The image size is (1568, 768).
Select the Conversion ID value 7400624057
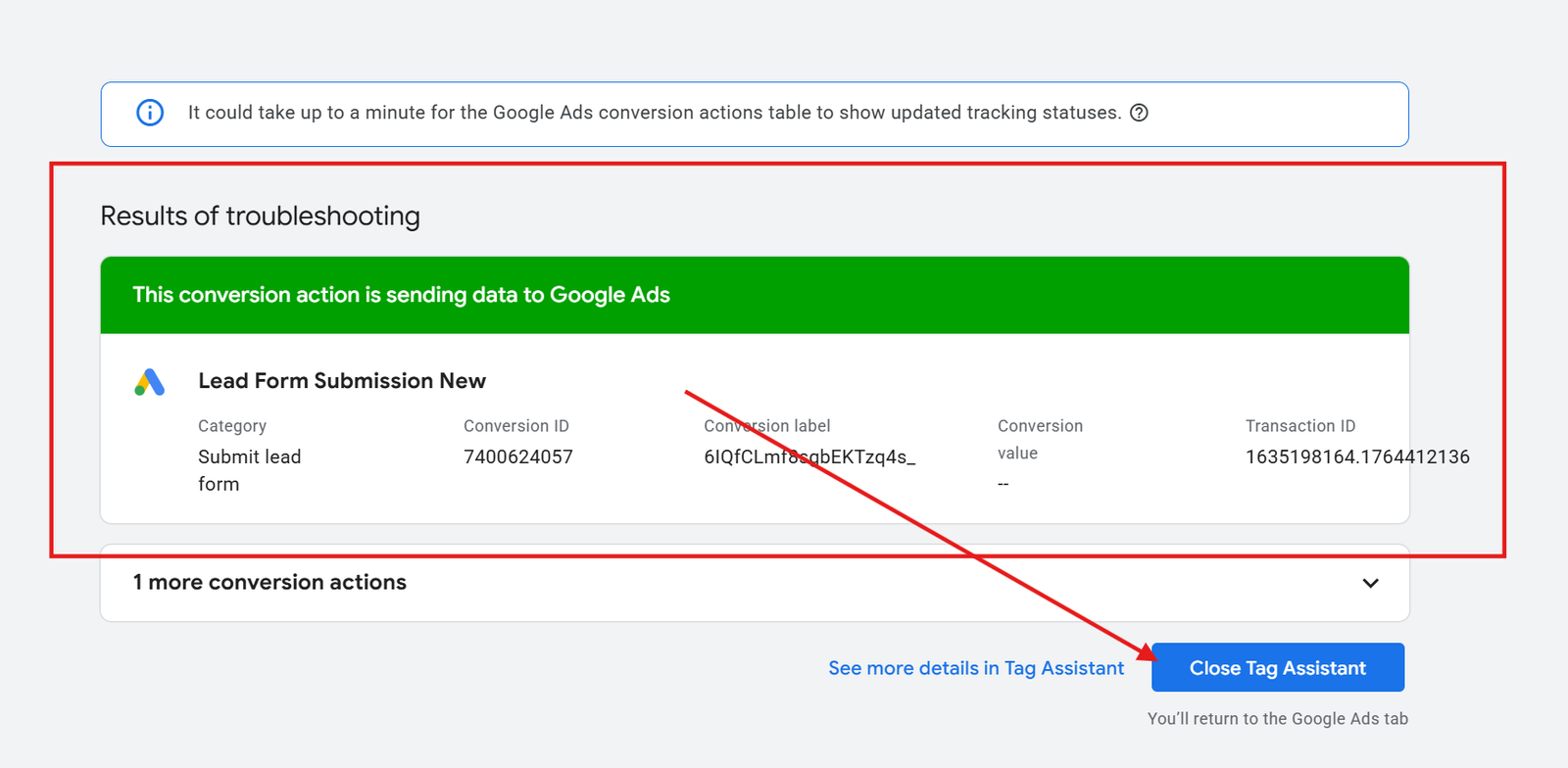[x=518, y=456]
